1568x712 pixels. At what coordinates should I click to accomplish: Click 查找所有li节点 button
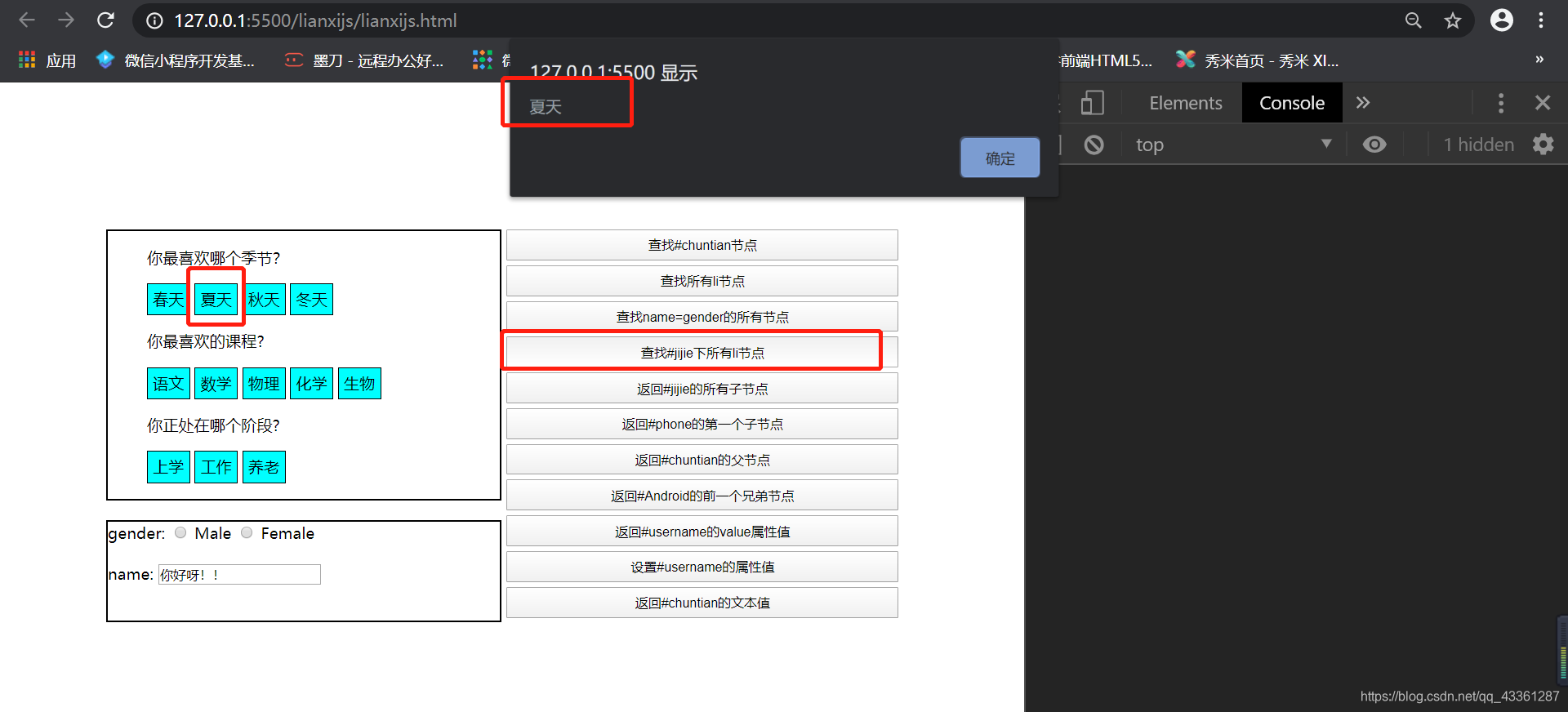[702, 281]
